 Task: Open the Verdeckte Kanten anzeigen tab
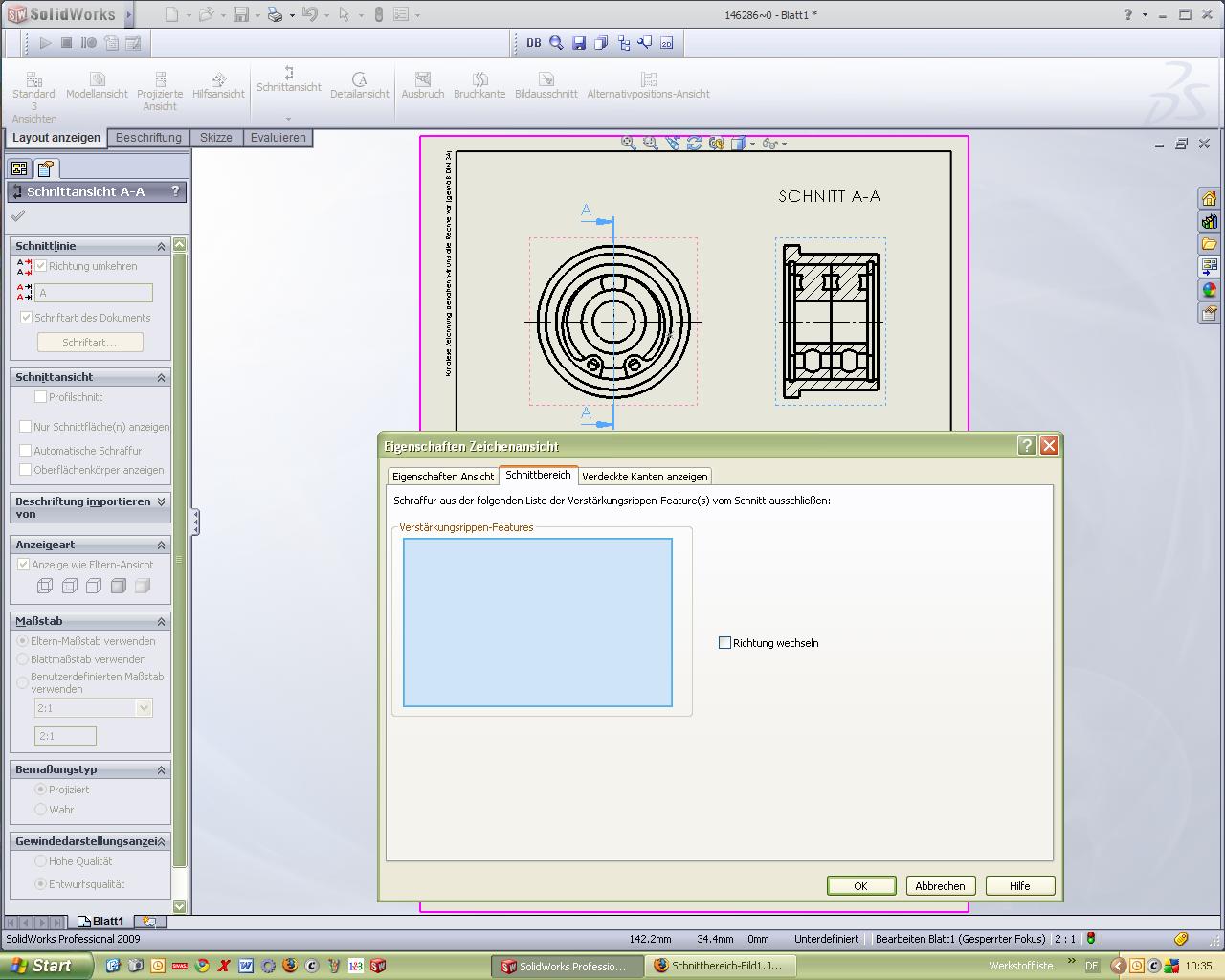[x=645, y=477]
